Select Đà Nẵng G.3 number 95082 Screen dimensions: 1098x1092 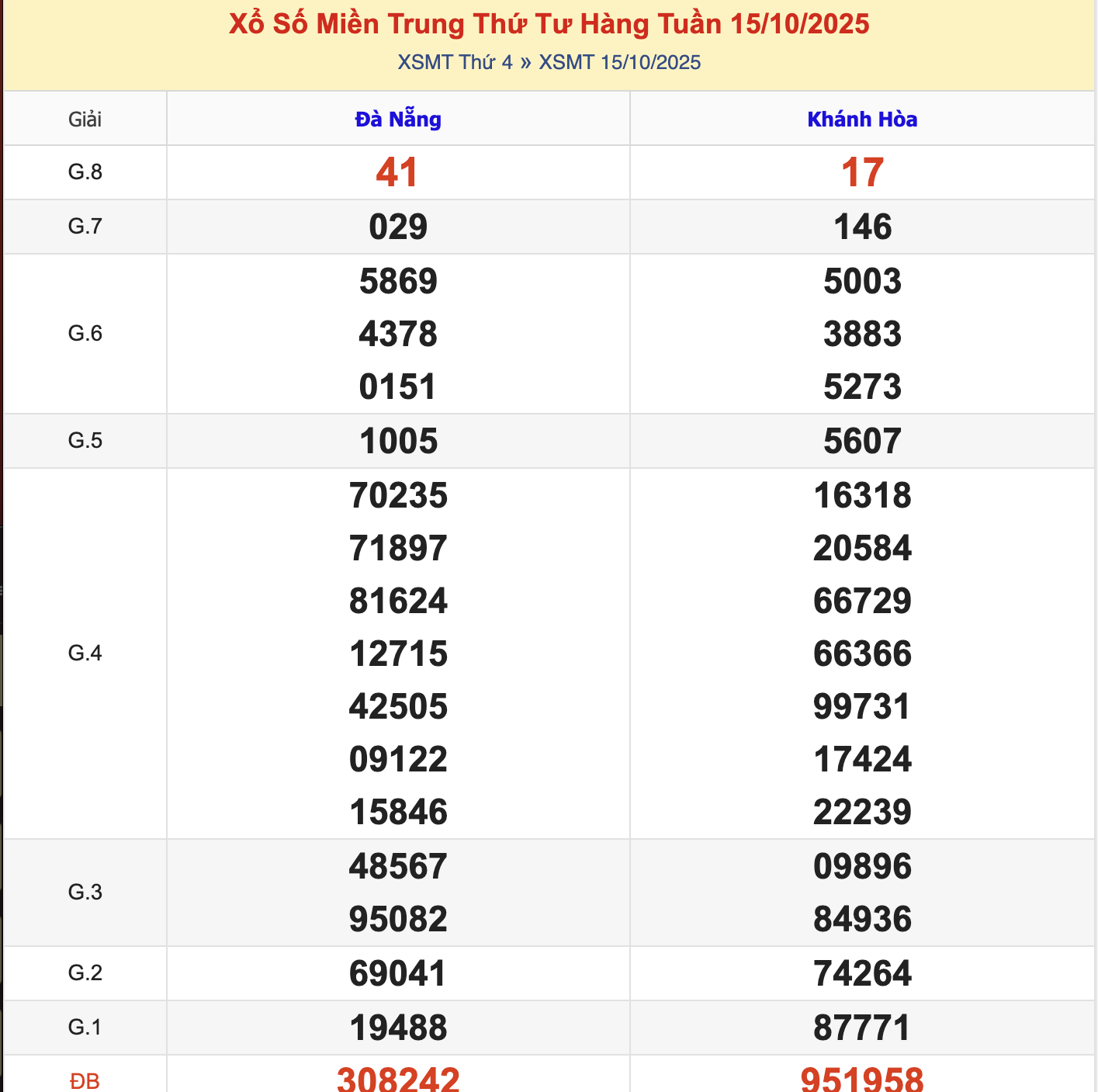click(398, 920)
